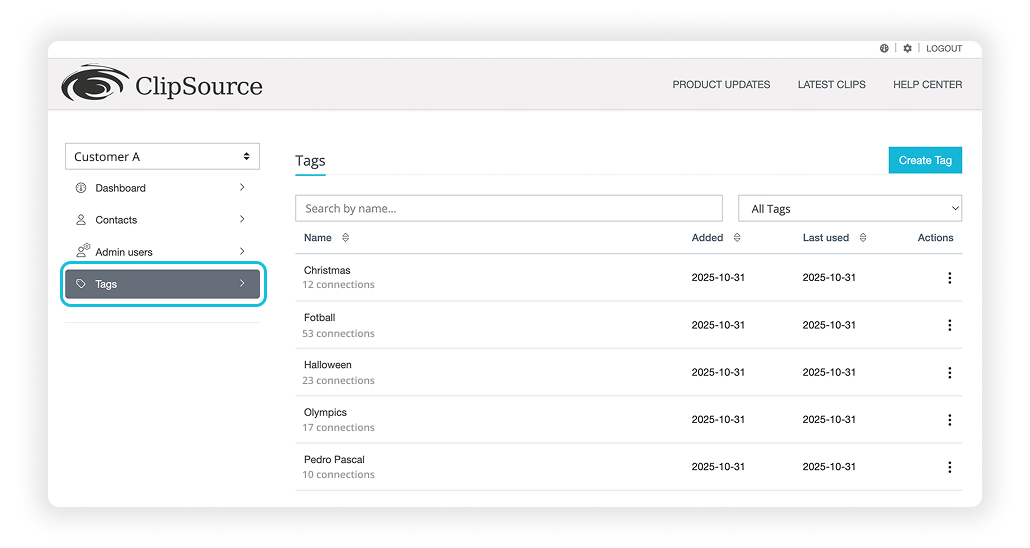This screenshot has width=1030, height=548.
Task: Open actions menu for Halloween tag
Action: (x=949, y=373)
